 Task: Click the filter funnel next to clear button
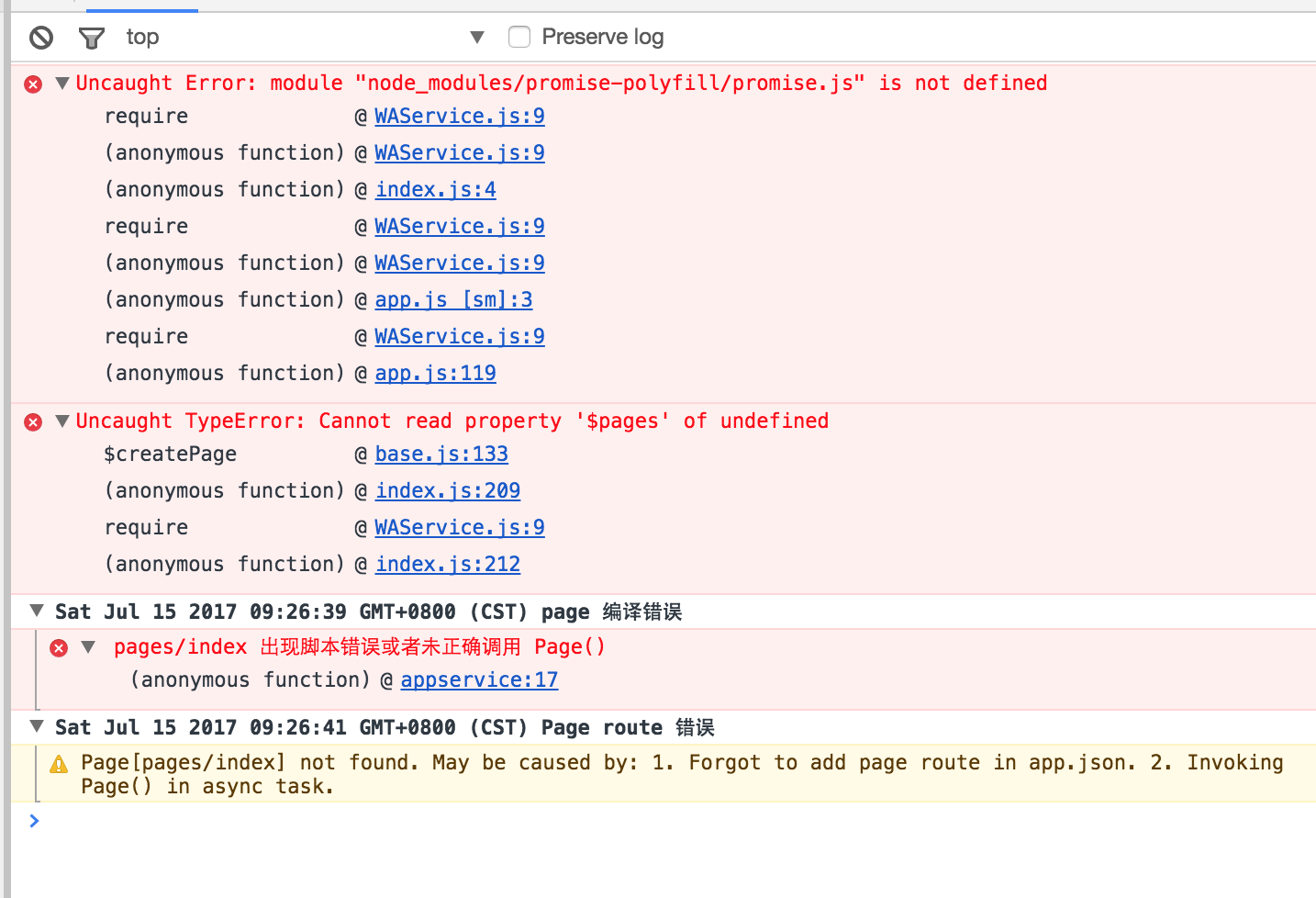pyautogui.click(x=91, y=37)
